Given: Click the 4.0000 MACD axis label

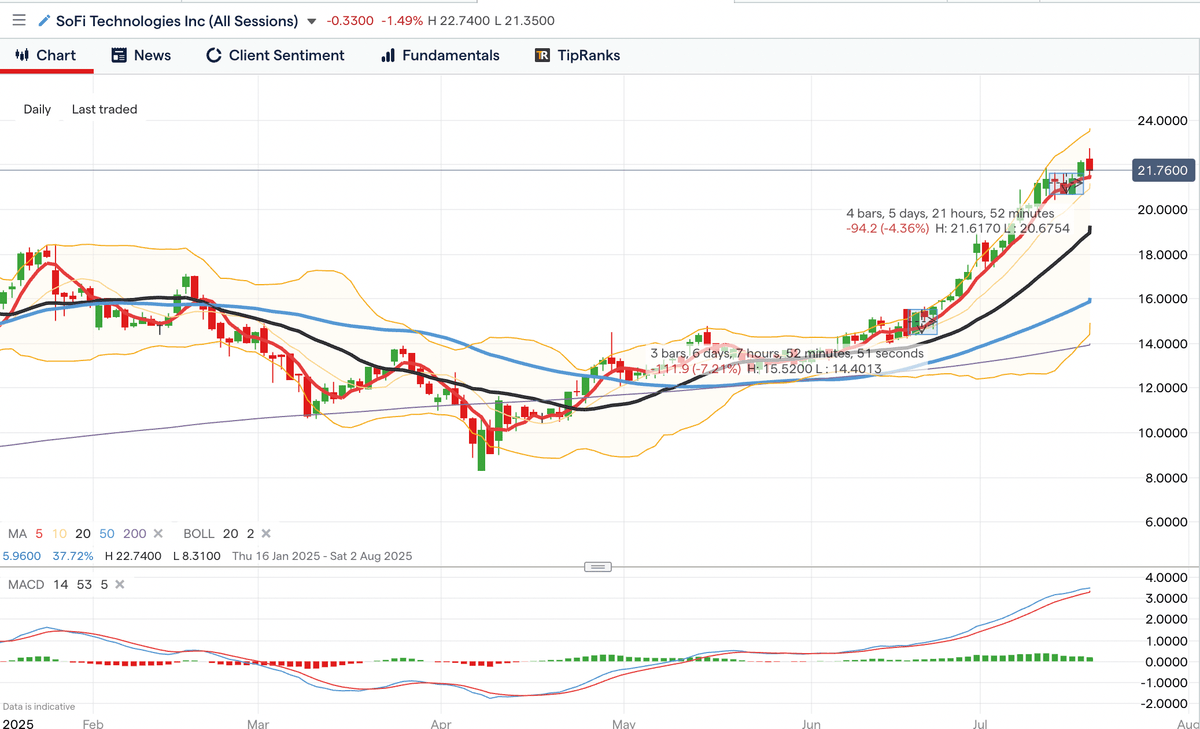Looking at the screenshot, I should (x=1167, y=577).
